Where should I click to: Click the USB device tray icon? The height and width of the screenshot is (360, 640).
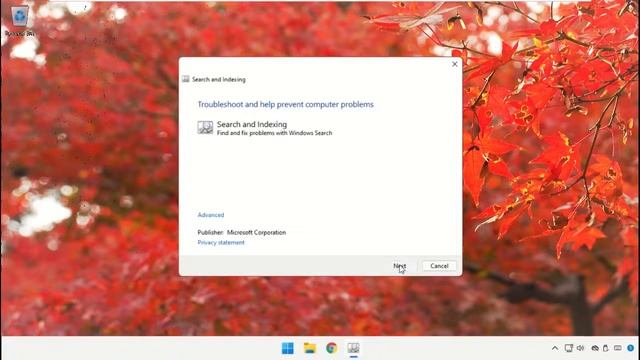[x=606, y=348]
